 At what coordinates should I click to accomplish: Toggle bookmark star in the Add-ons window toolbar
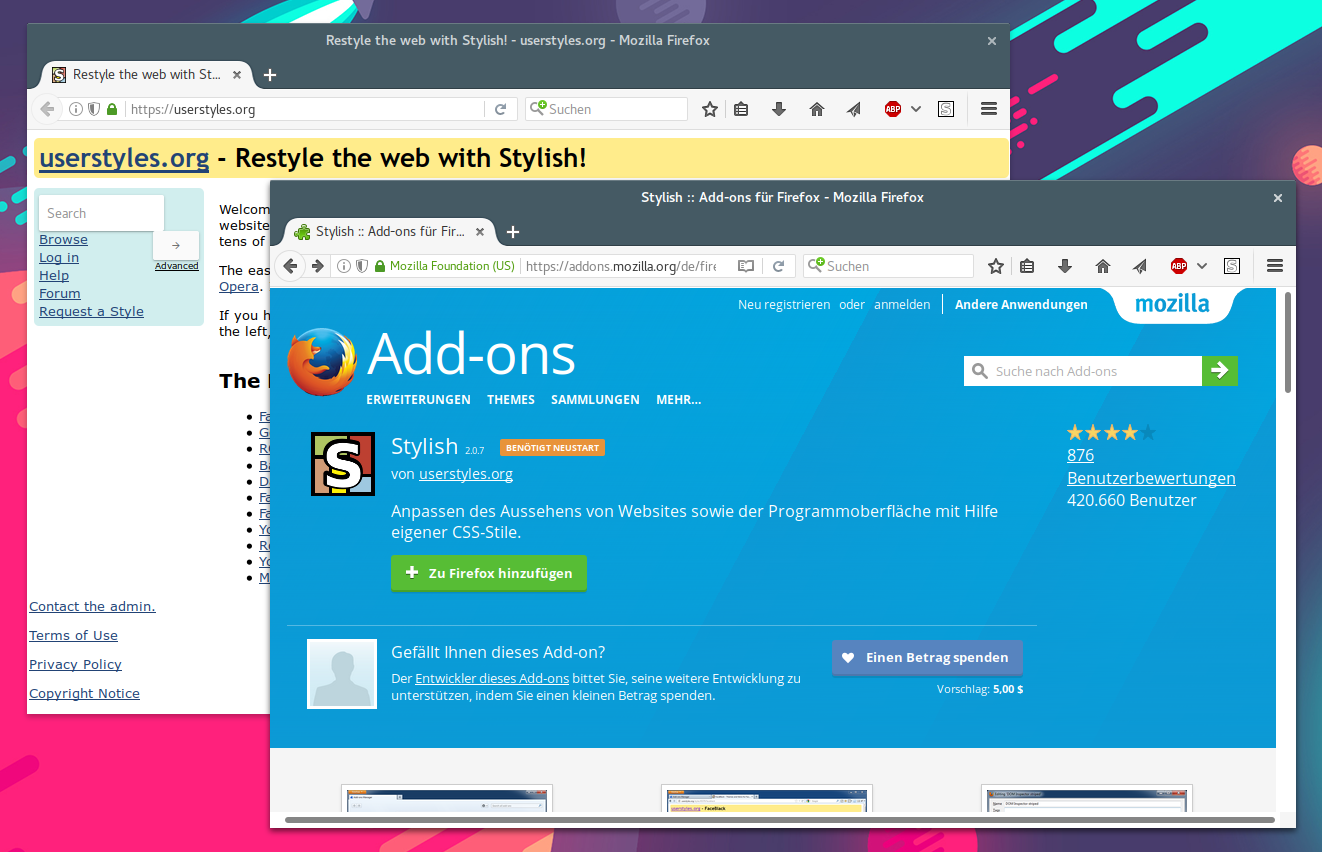click(996, 266)
